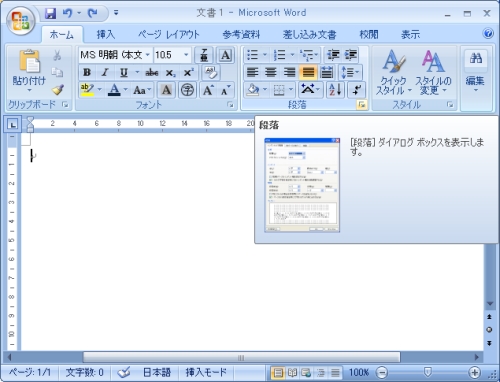
Task: Customize Quick Access Toolbar dropdown
Action: pyautogui.click(x=116, y=13)
